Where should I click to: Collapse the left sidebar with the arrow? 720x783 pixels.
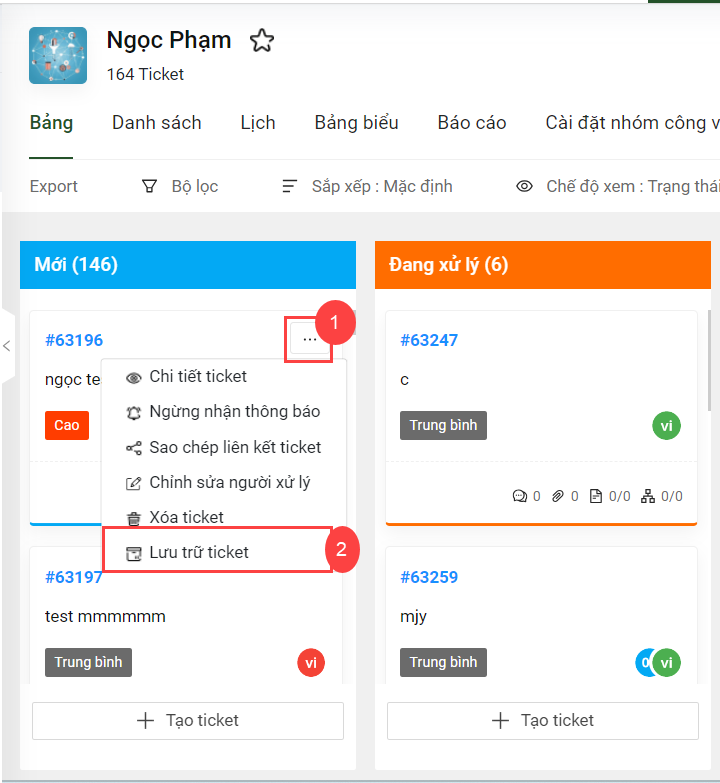click(7, 346)
